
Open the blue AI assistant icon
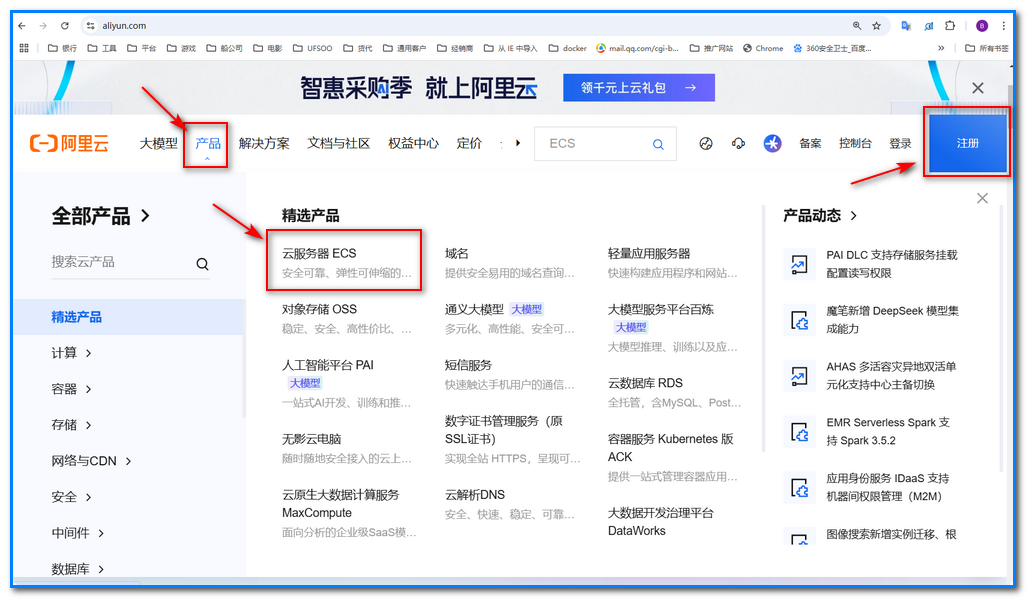click(x=772, y=143)
